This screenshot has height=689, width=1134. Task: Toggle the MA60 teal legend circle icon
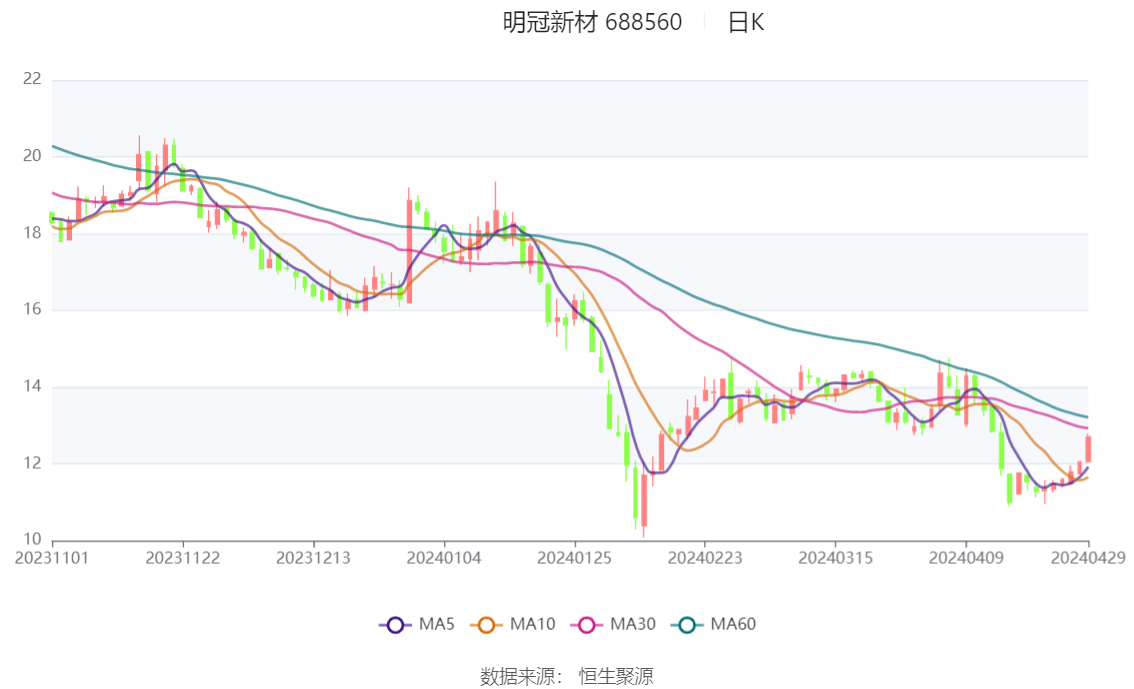click(x=687, y=625)
